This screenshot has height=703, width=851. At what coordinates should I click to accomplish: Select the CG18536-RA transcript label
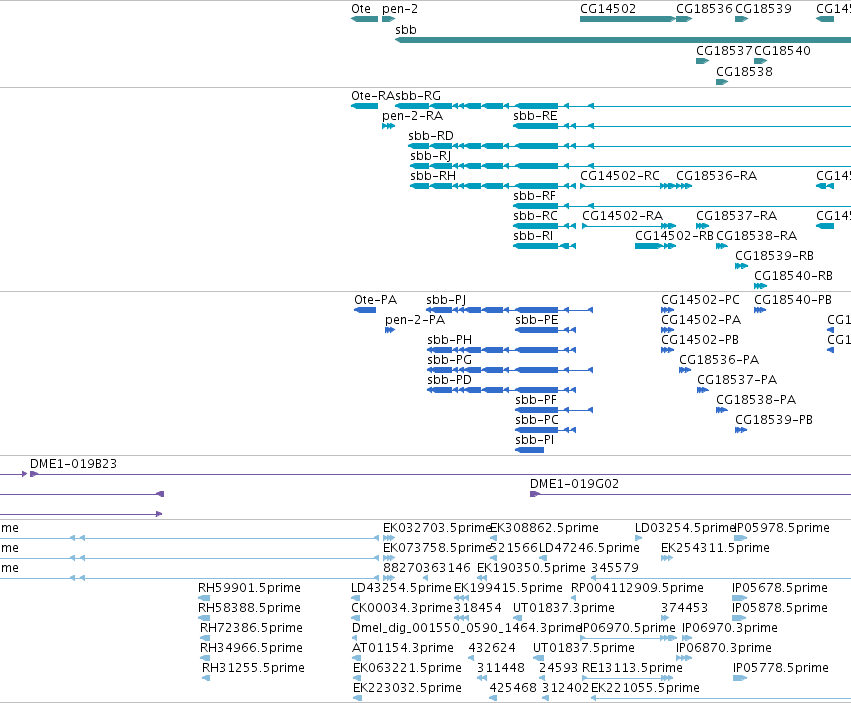716,176
